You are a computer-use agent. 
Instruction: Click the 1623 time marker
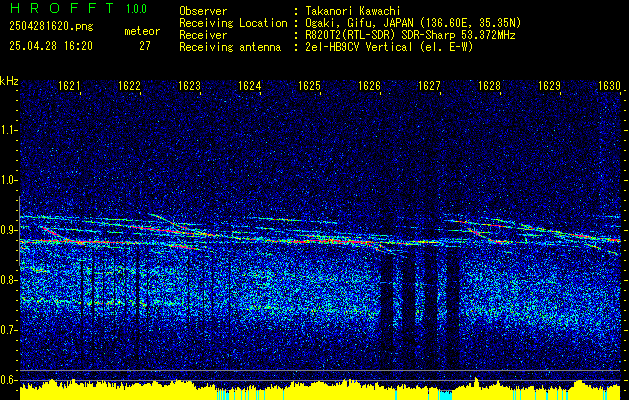pos(189,86)
